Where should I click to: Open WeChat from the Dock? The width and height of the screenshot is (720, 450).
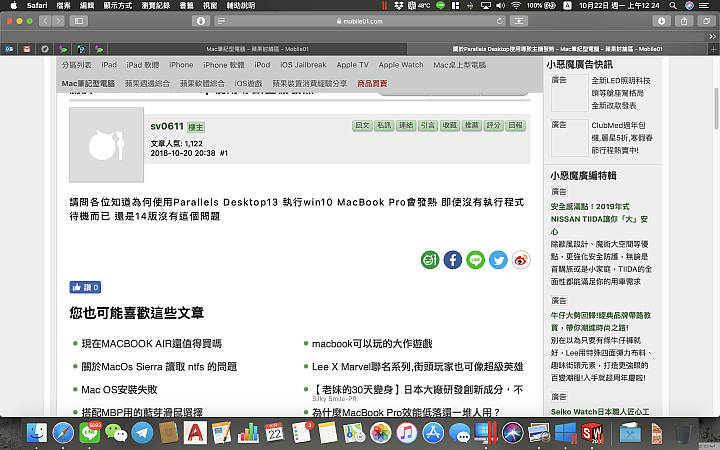click(116, 433)
